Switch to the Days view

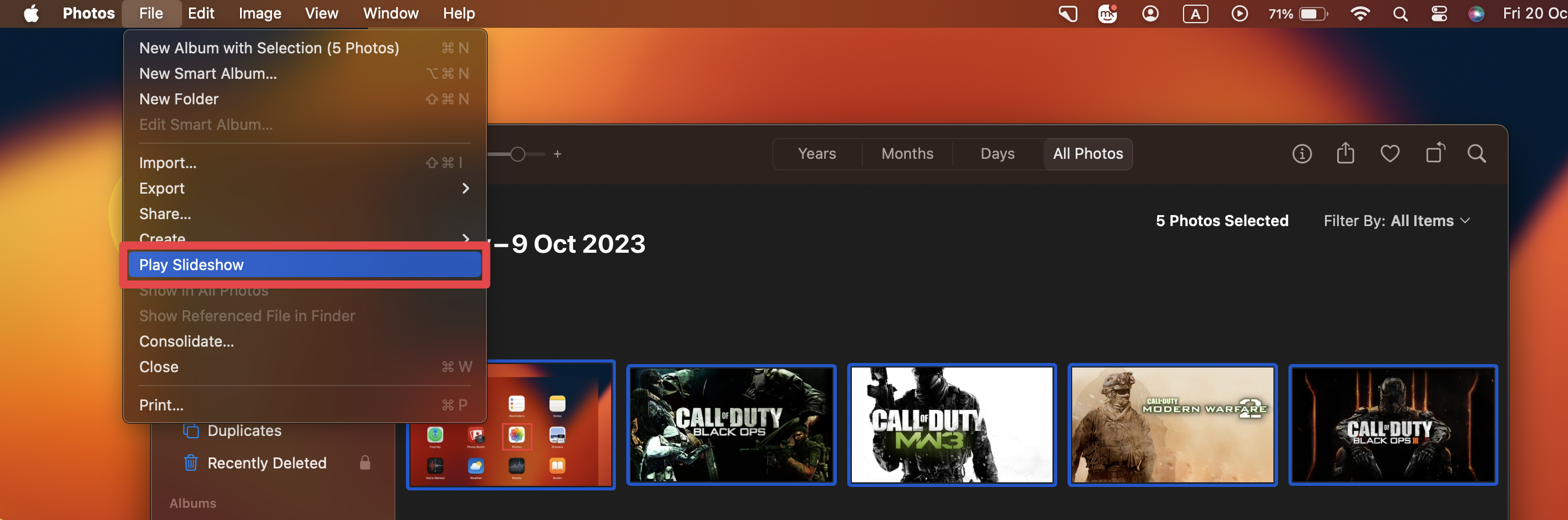(997, 154)
